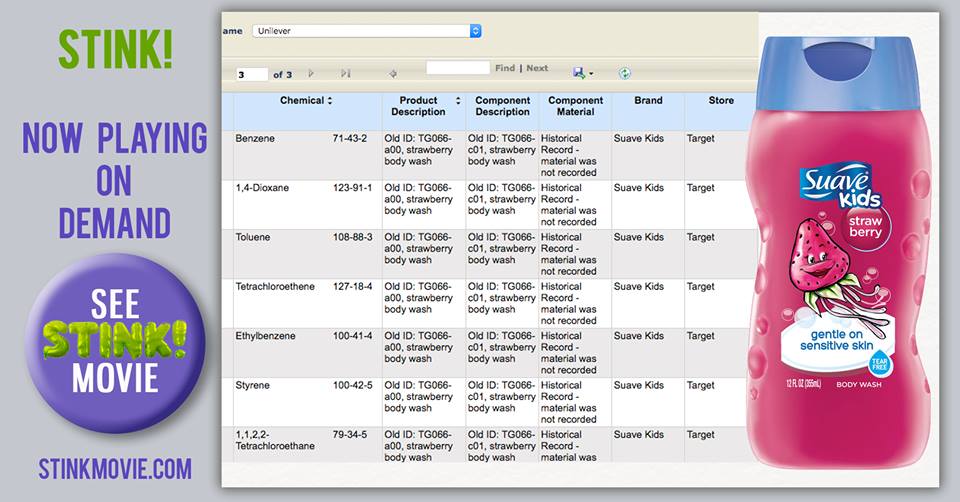The image size is (960, 502).
Task: Click the Next link in the toolbar
Action: (x=537, y=68)
